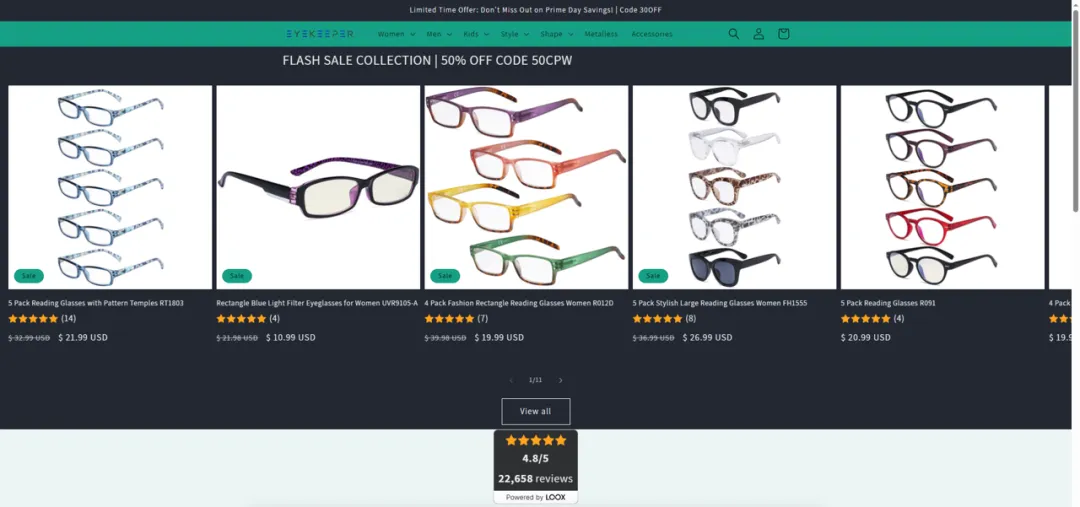This screenshot has height=507, width=1080.
Task: Click the $ 19.99 USD price of R012D
Action: [499, 338]
